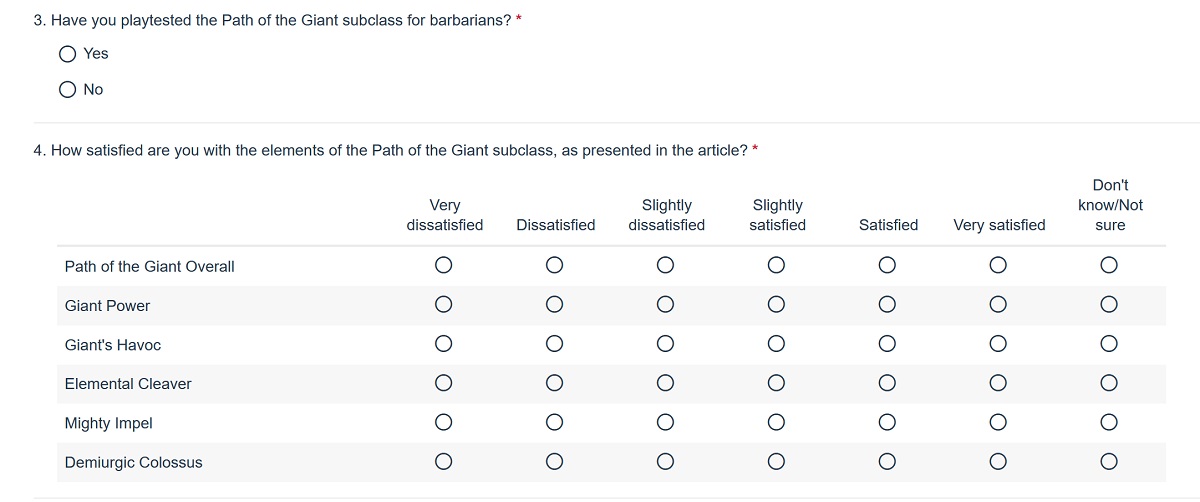The height and width of the screenshot is (502, 1200).
Task: Set Elemental Cleaver to Very dissatisfied
Action: point(444,383)
